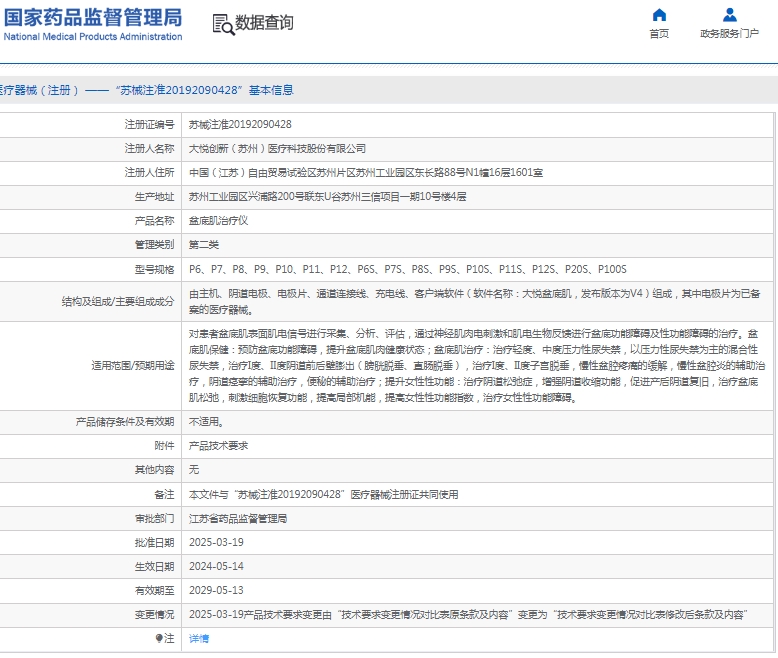Click the 型号规格 model list starting P6
This screenshot has width=778, height=658.
tap(408, 269)
